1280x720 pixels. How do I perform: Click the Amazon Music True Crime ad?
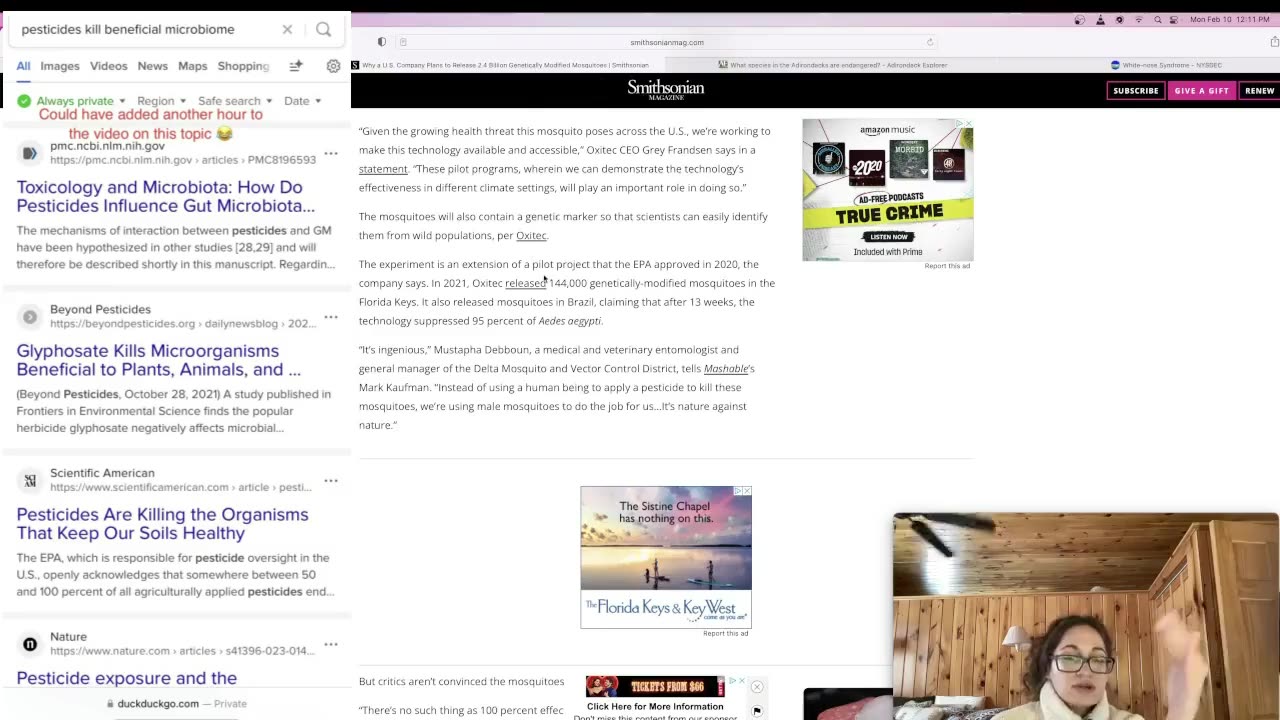click(x=887, y=190)
